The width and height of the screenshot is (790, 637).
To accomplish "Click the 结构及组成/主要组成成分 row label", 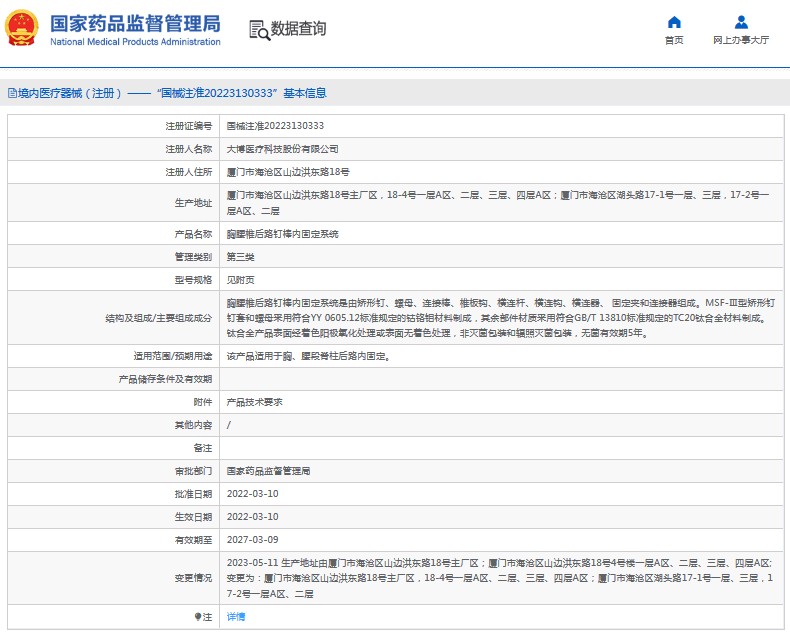I will pyautogui.click(x=158, y=318).
